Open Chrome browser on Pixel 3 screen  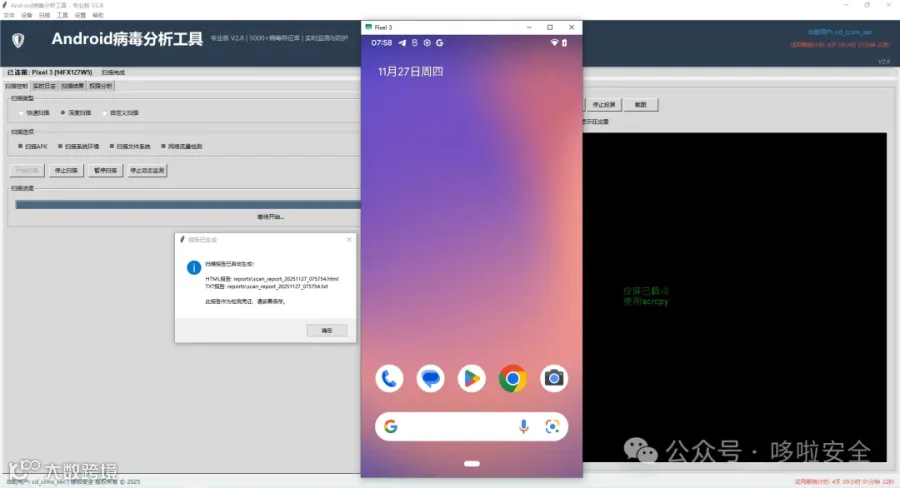click(513, 379)
